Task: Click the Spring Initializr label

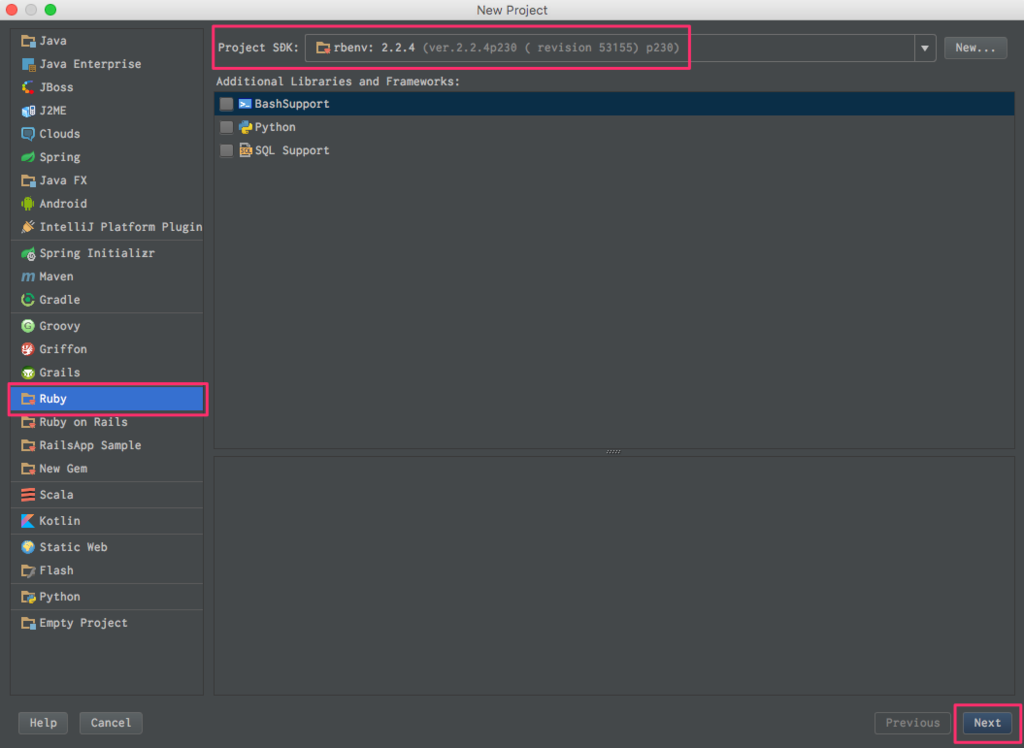Action: [97, 253]
